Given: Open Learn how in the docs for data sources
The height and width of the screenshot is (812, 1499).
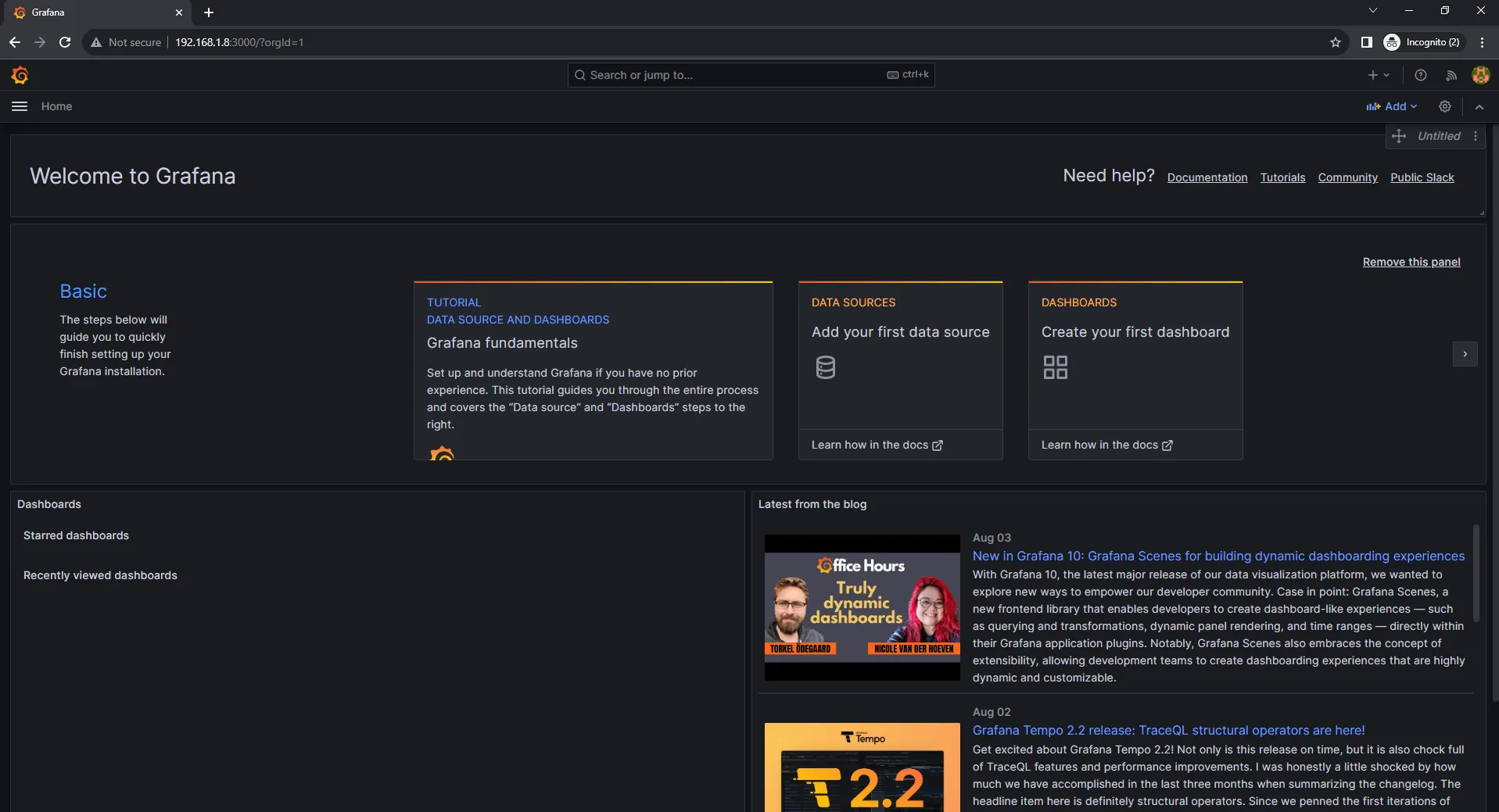Looking at the screenshot, I should click(877, 445).
